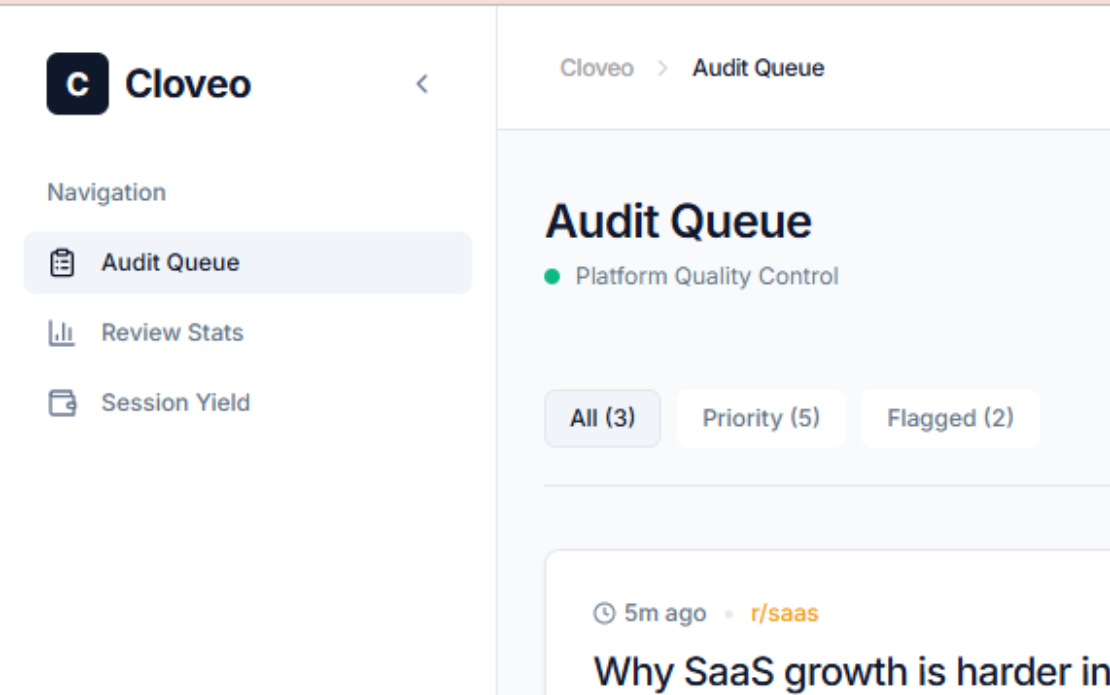The image size is (1110, 695).
Task: Click the clipboard icon beside Audit Queue
Action: tap(62, 263)
